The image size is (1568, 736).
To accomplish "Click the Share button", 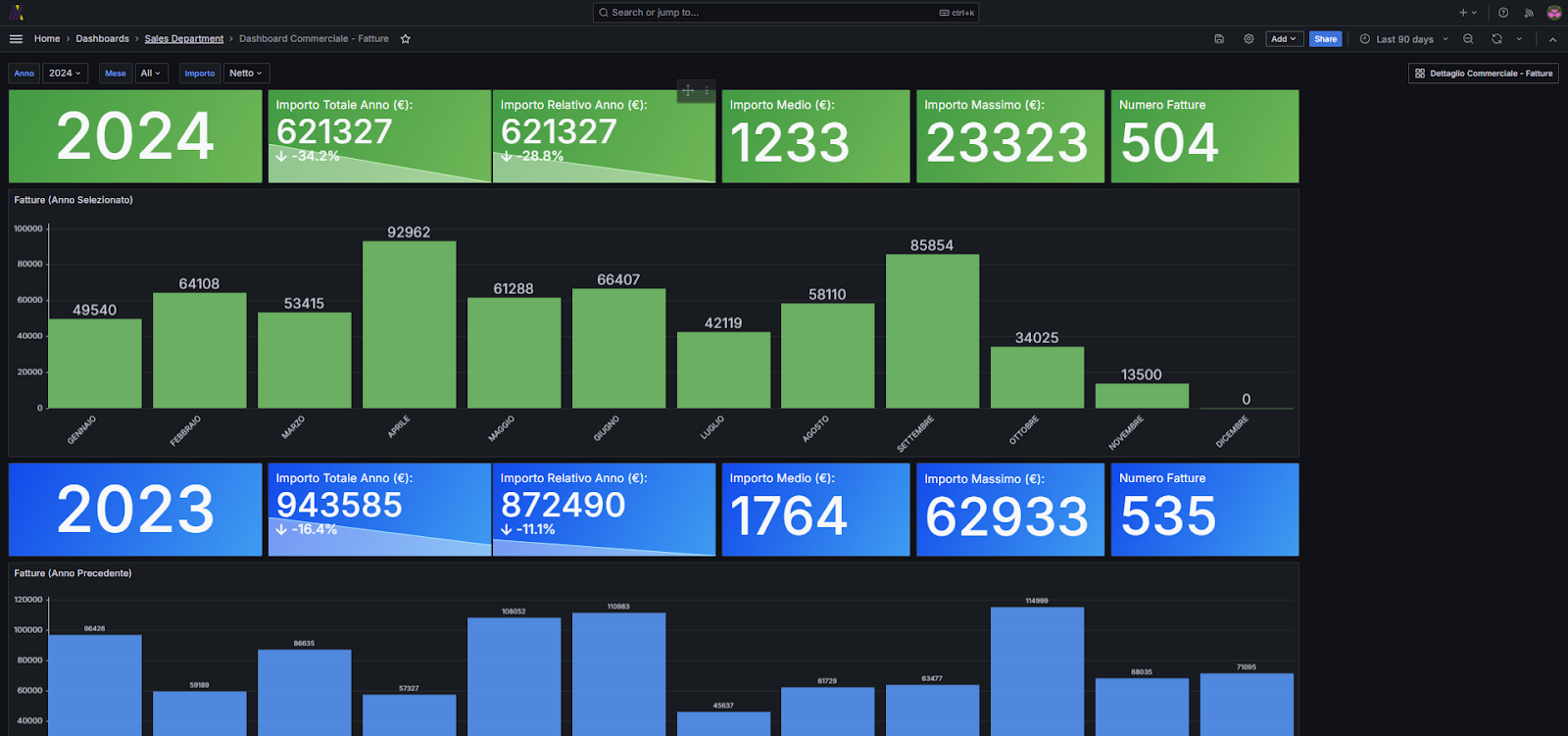I will pyautogui.click(x=1326, y=39).
